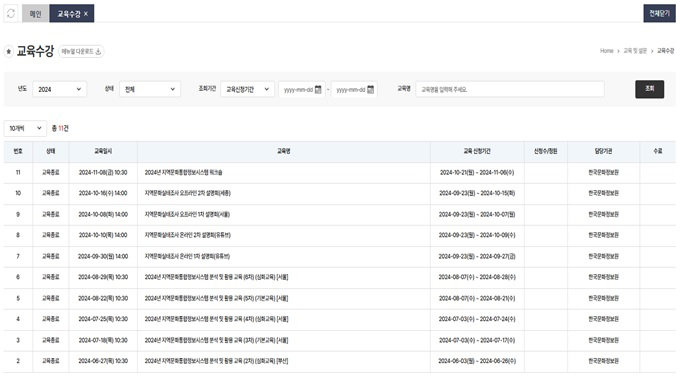Screen dimensions: 680x384
Task: Open course row number 11 title
Action: tap(183, 172)
